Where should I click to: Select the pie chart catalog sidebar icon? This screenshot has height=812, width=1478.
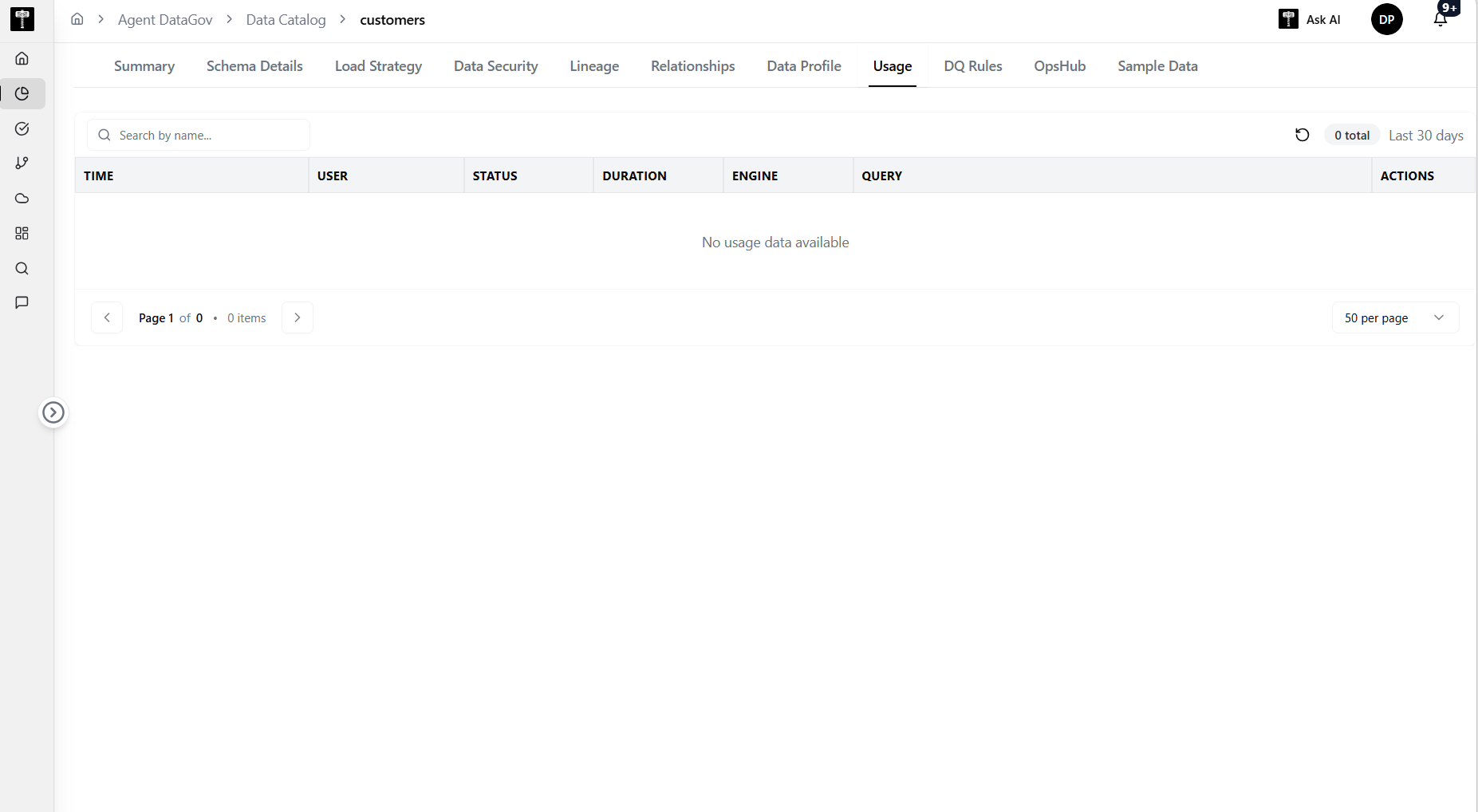(22, 93)
